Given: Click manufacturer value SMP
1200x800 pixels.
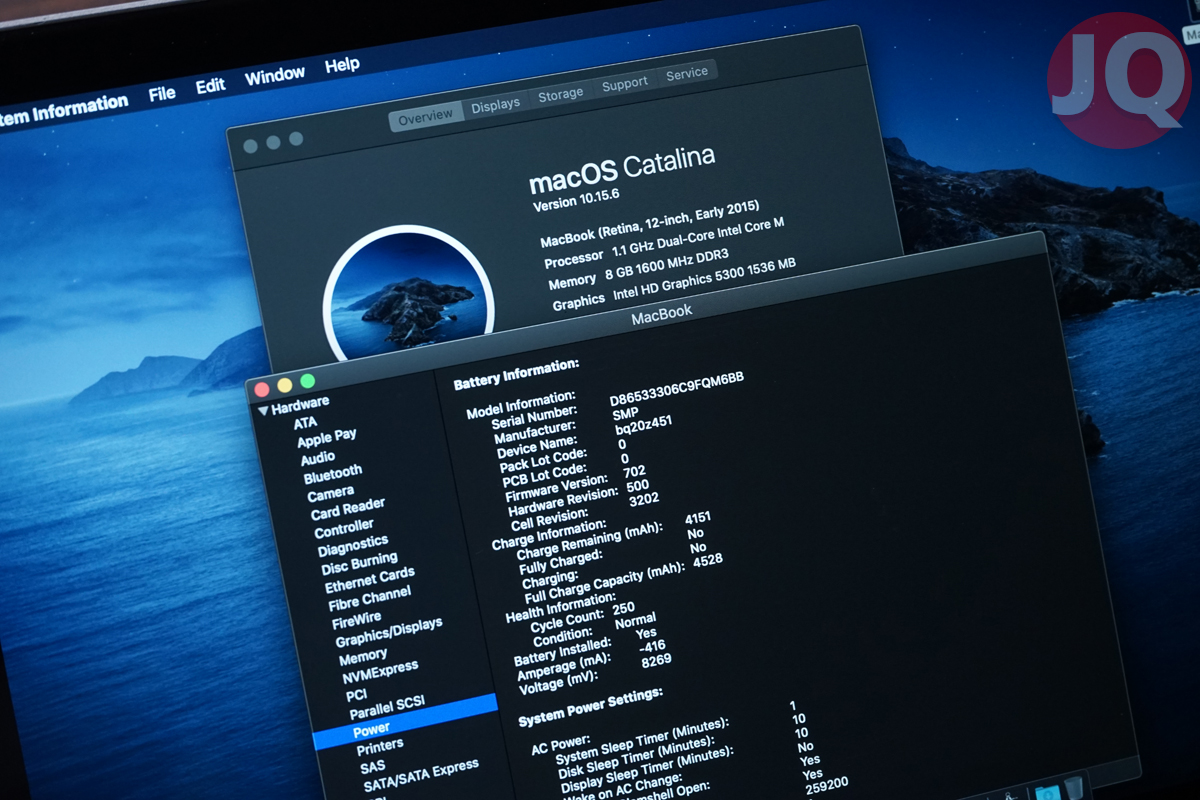Looking at the screenshot, I should (x=625, y=412).
